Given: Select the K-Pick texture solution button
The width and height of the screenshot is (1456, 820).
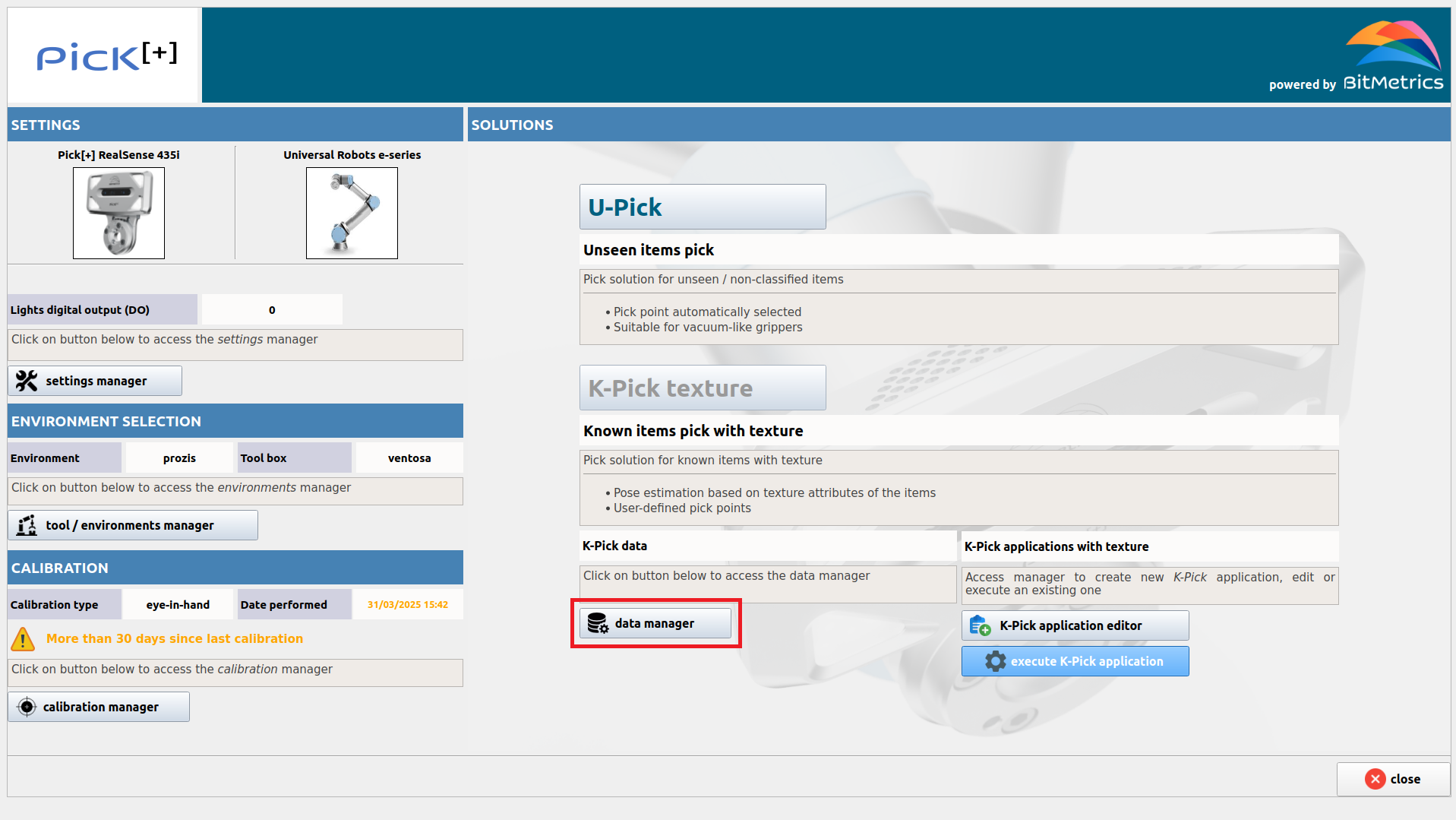Looking at the screenshot, I should 703,388.
